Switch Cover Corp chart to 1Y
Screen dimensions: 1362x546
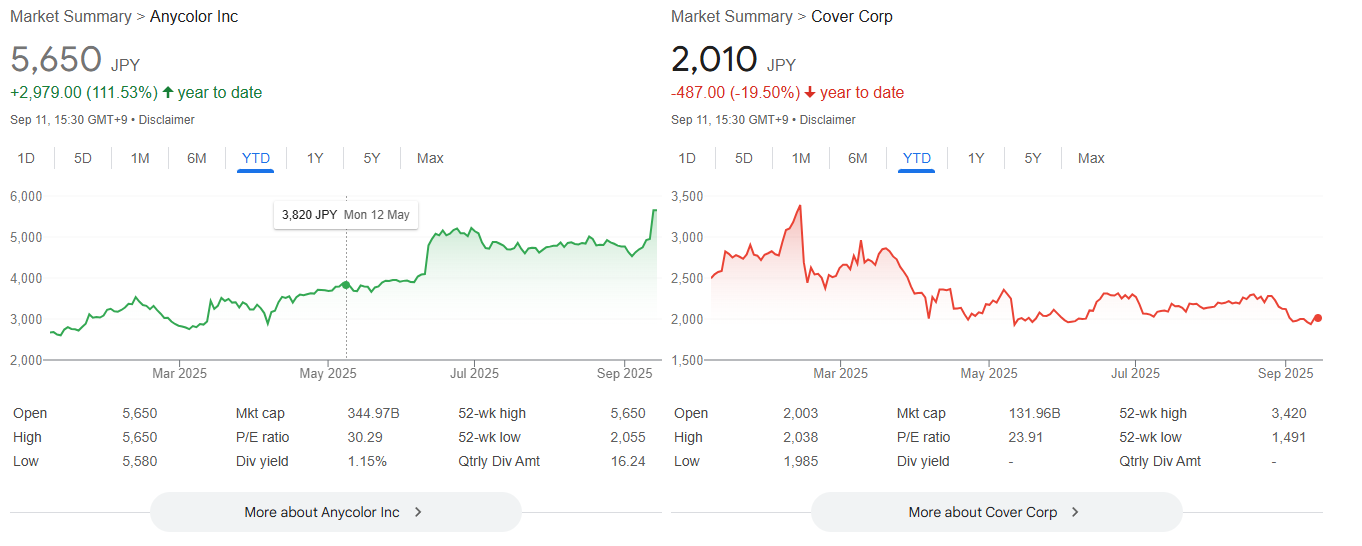tap(976, 158)
